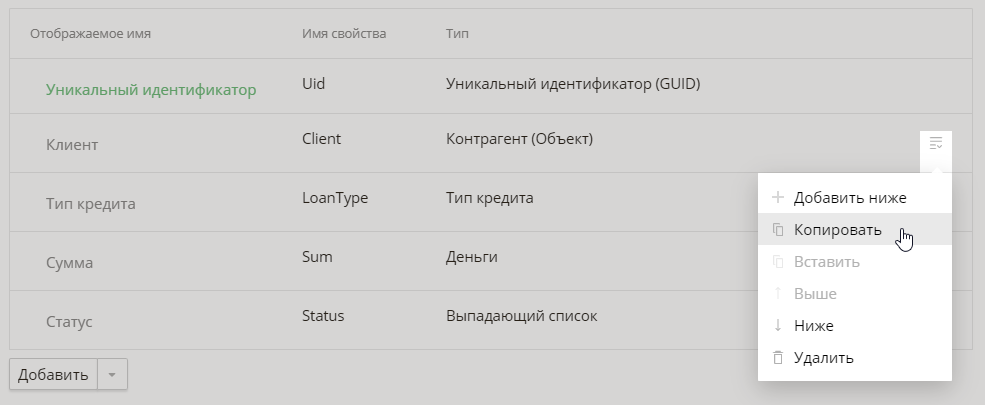Image resolution: width=985 pixels, height=405 pixels.
Task: Click the Добавить button below the table
Action: (53, 375)
